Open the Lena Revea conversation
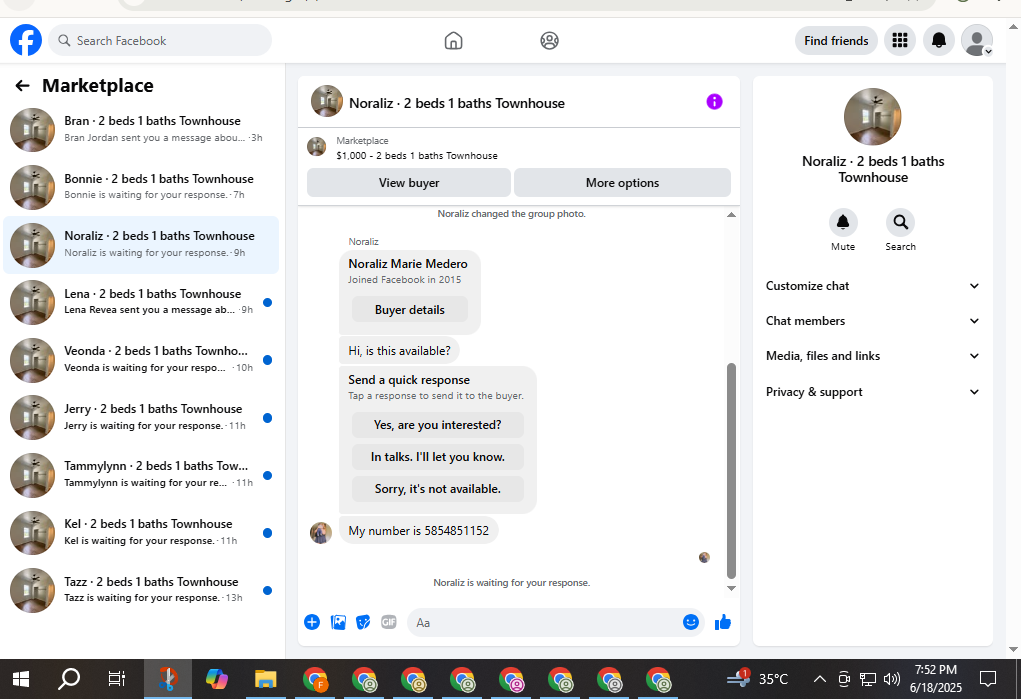 pos(141,302)
